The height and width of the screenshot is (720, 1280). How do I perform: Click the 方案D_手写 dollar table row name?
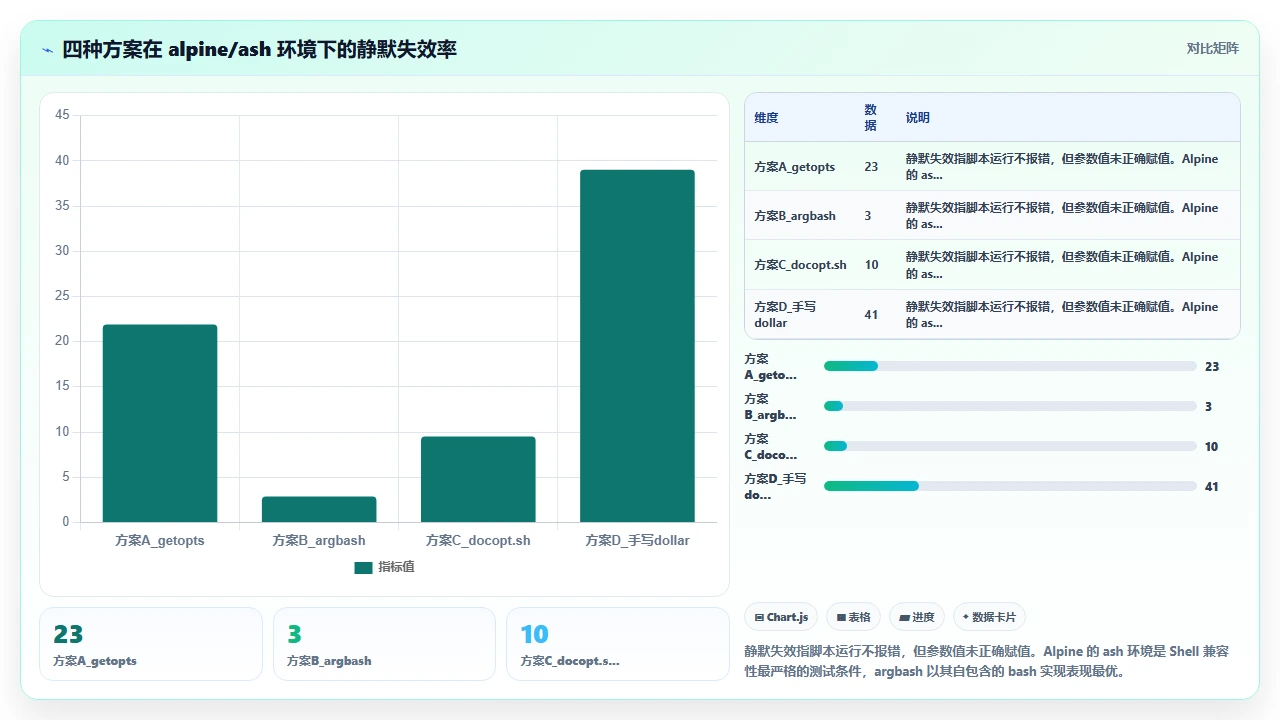point(785,315)
